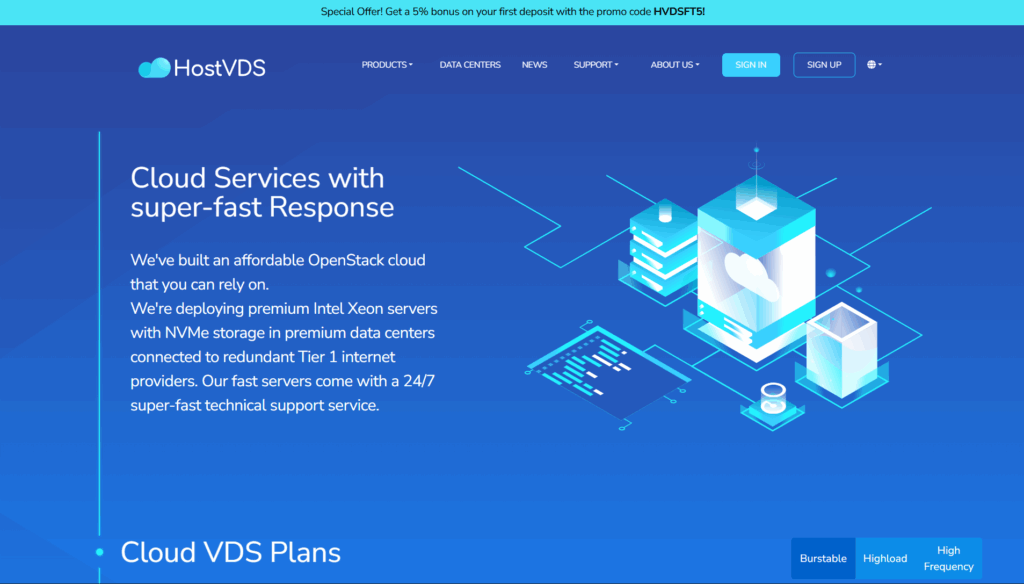Expand the Support dropdown menu

pyautogui.click(x=596, y=65)
